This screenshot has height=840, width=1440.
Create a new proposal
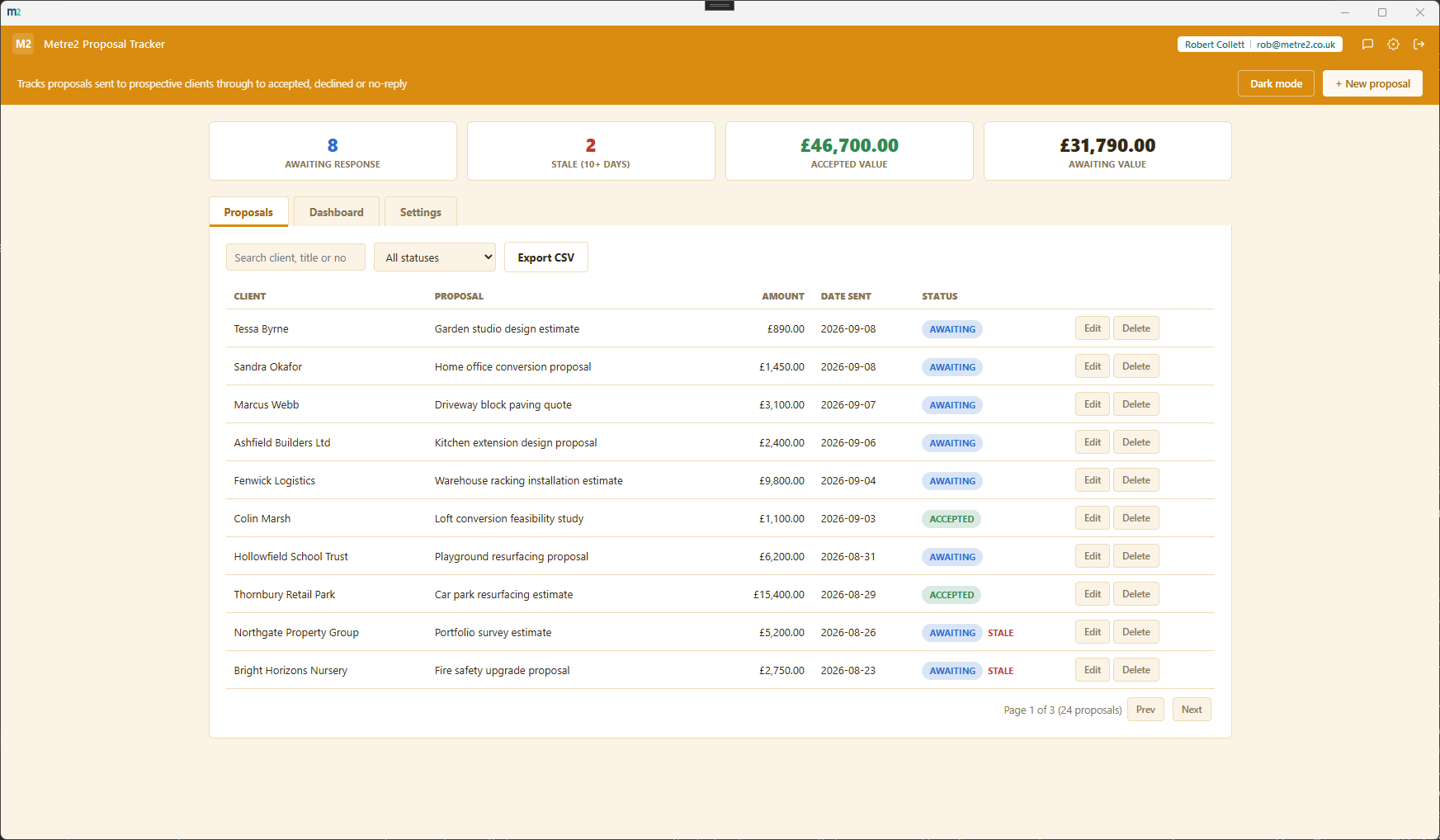[x=1372, y=83]
